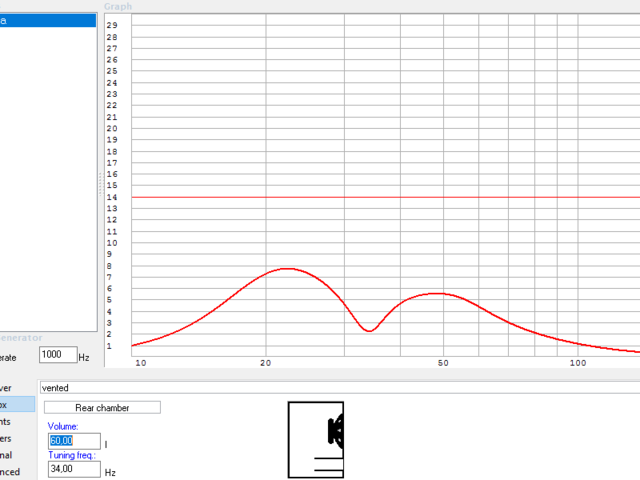Click the splitter handle left of the graph
The width and height of the screenshot is (640, 480).
[x=99, y=180]
